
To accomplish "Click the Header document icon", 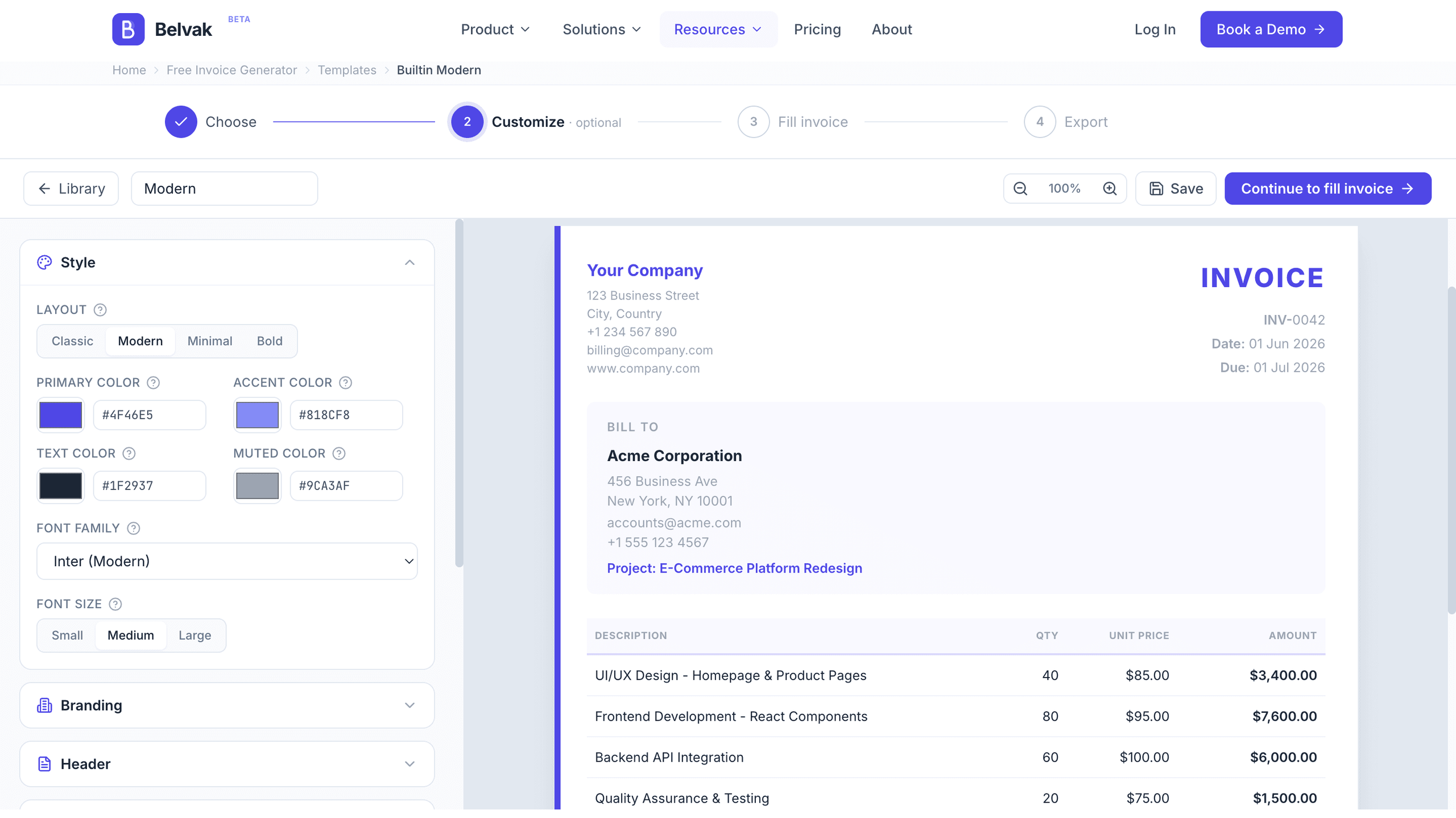I will (44, 764).
